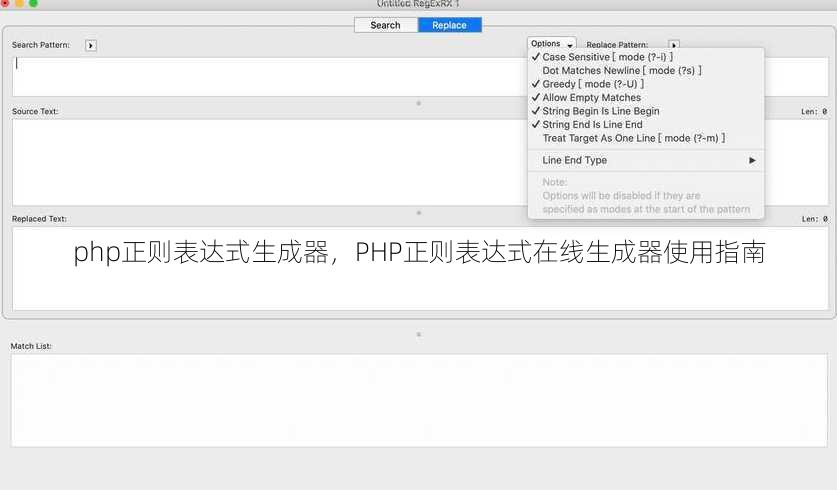This screenshot has height=490, width=837.
Task: Expand the Line End Type submenu
Action: pos(646,160)
